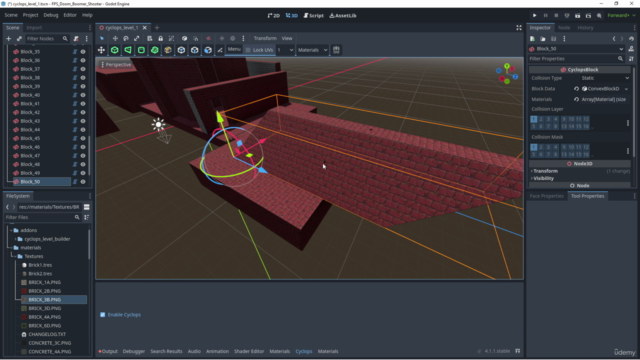Attach a script using the Scene dock icon
The width and height of the screenshot is (640, 360).
[76, 39]
